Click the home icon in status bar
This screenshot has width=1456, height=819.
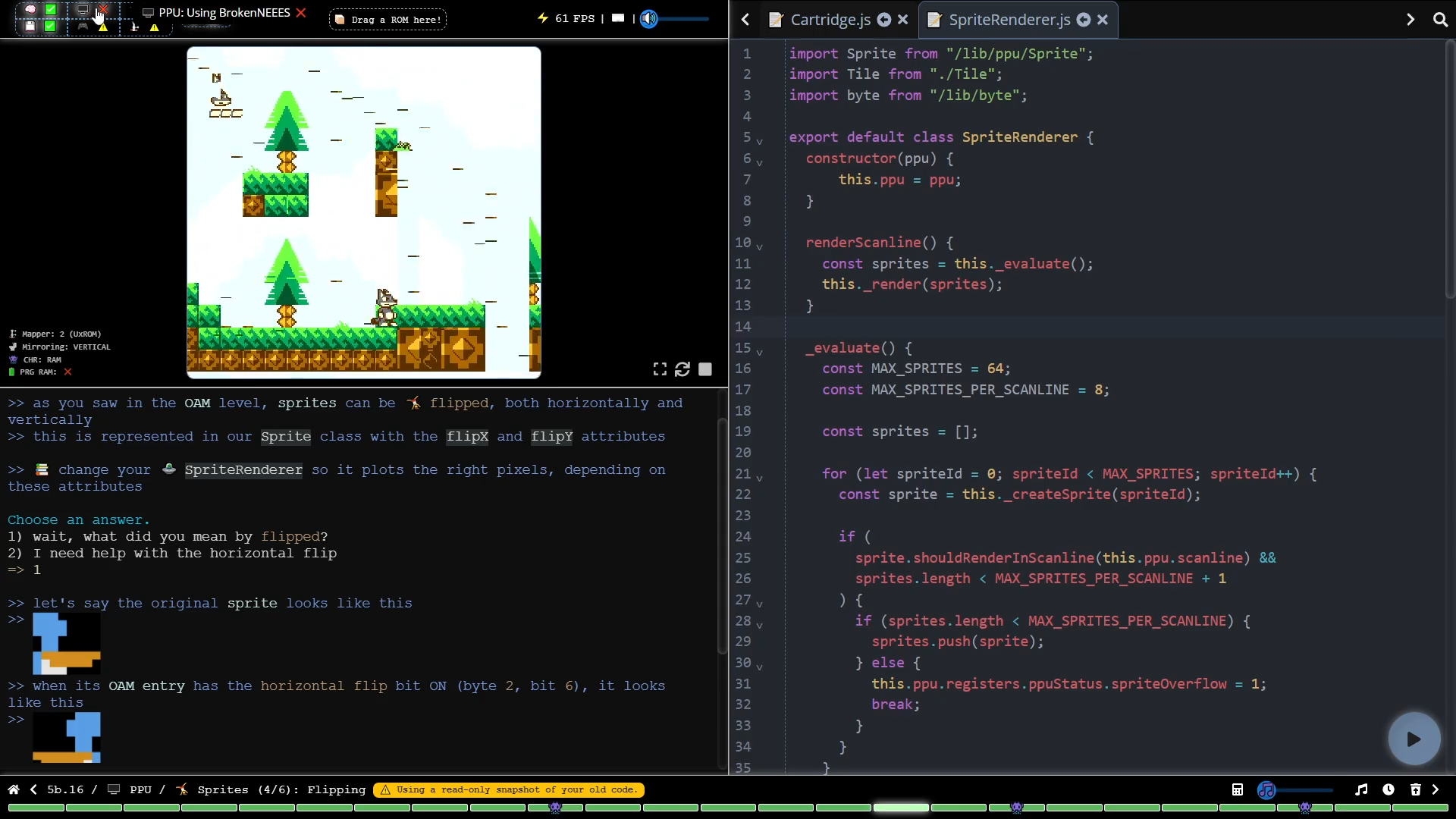point(14,789)
